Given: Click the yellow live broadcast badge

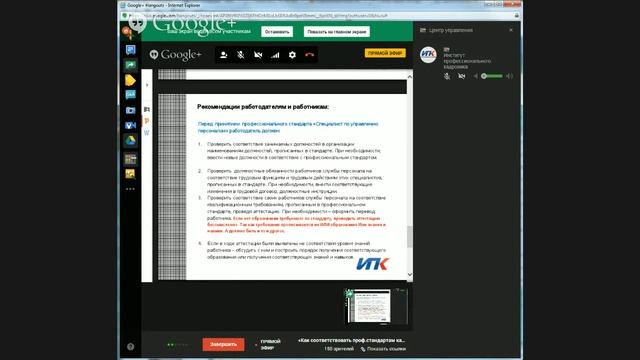Looking at the screenshot, I should pyautogui.click(x=385, y=53).
